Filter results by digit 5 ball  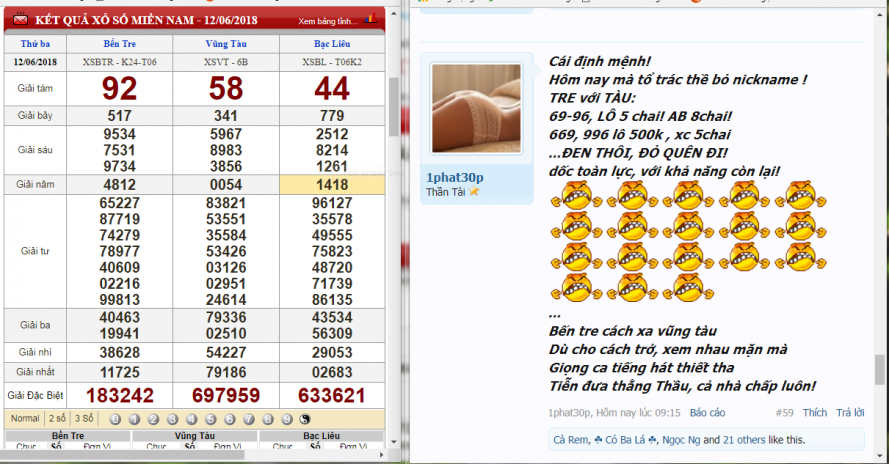210,418
